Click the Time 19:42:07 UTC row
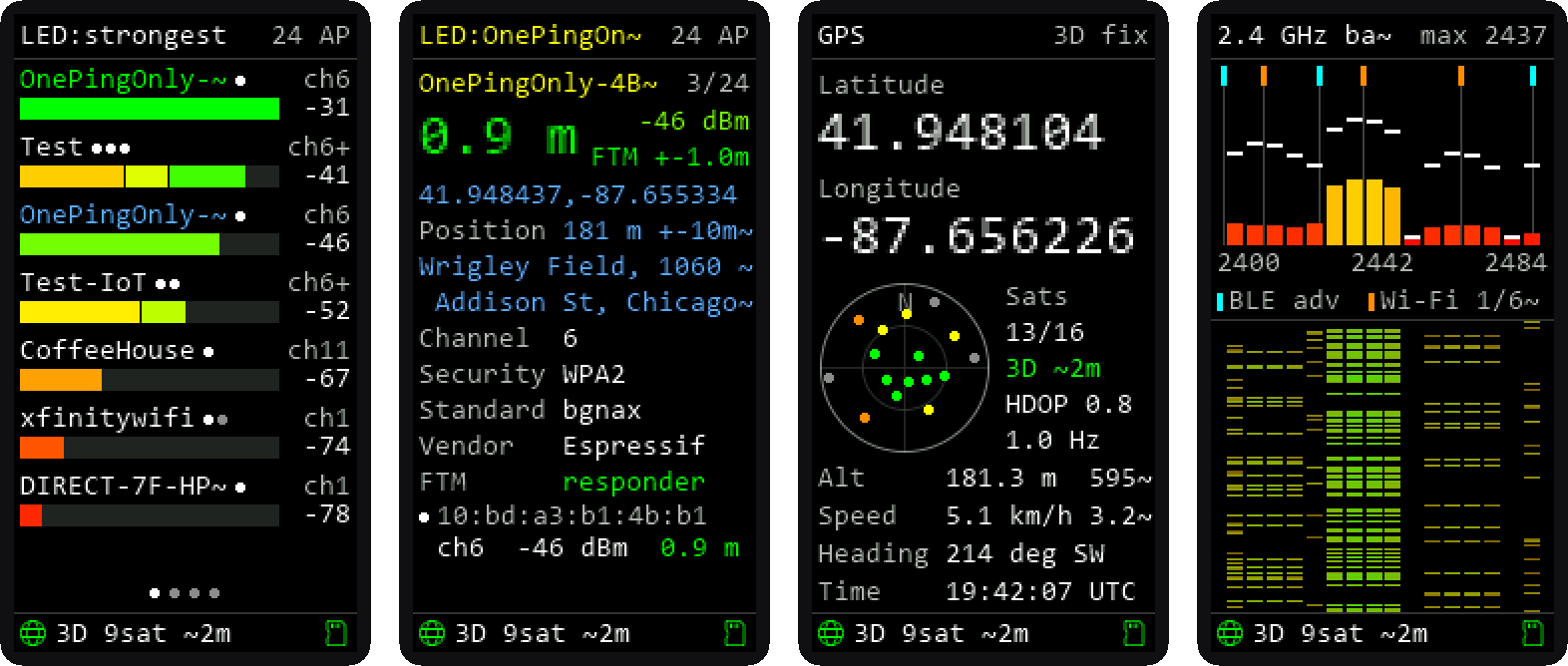1568x666 pixels. pos(978,591)
